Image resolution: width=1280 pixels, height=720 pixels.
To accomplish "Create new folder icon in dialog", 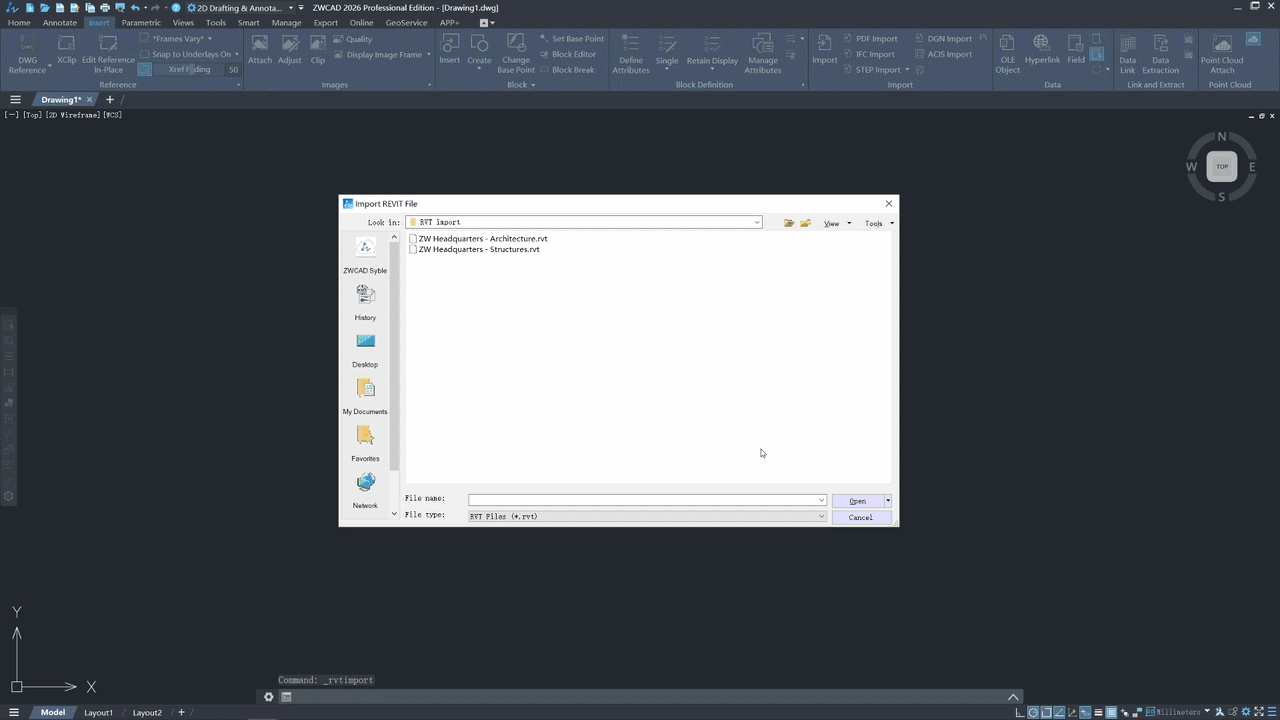I will (805, 223).
